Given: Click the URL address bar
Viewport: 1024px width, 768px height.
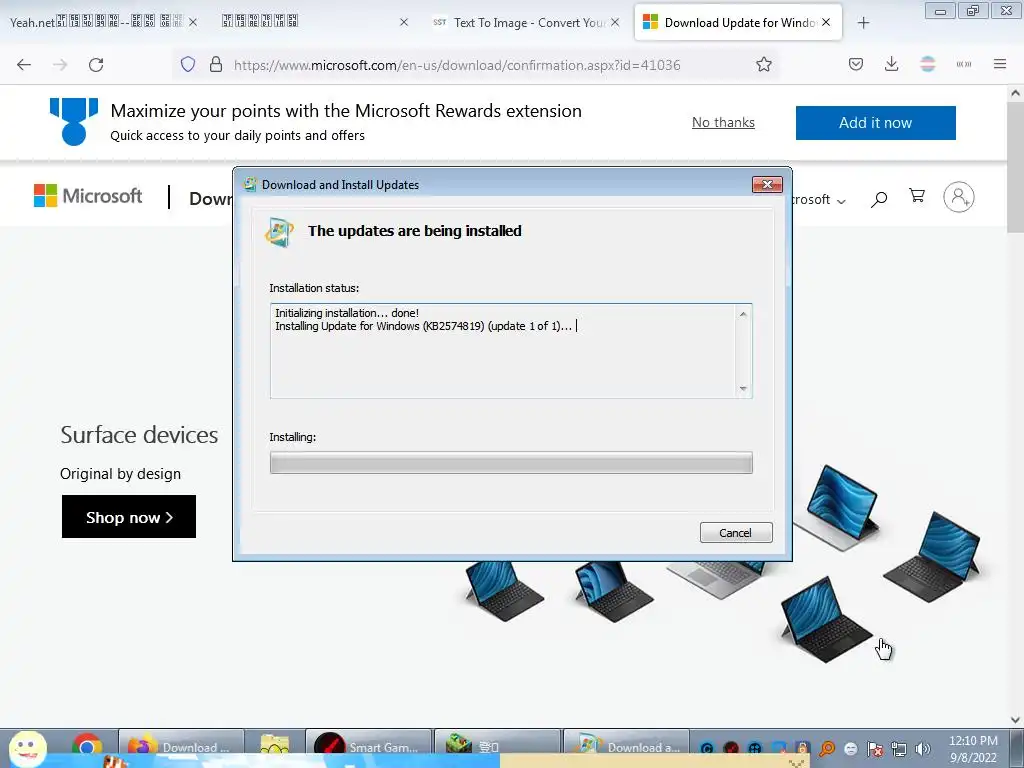Looking at the screenshot, I should (x=457, y=65).
